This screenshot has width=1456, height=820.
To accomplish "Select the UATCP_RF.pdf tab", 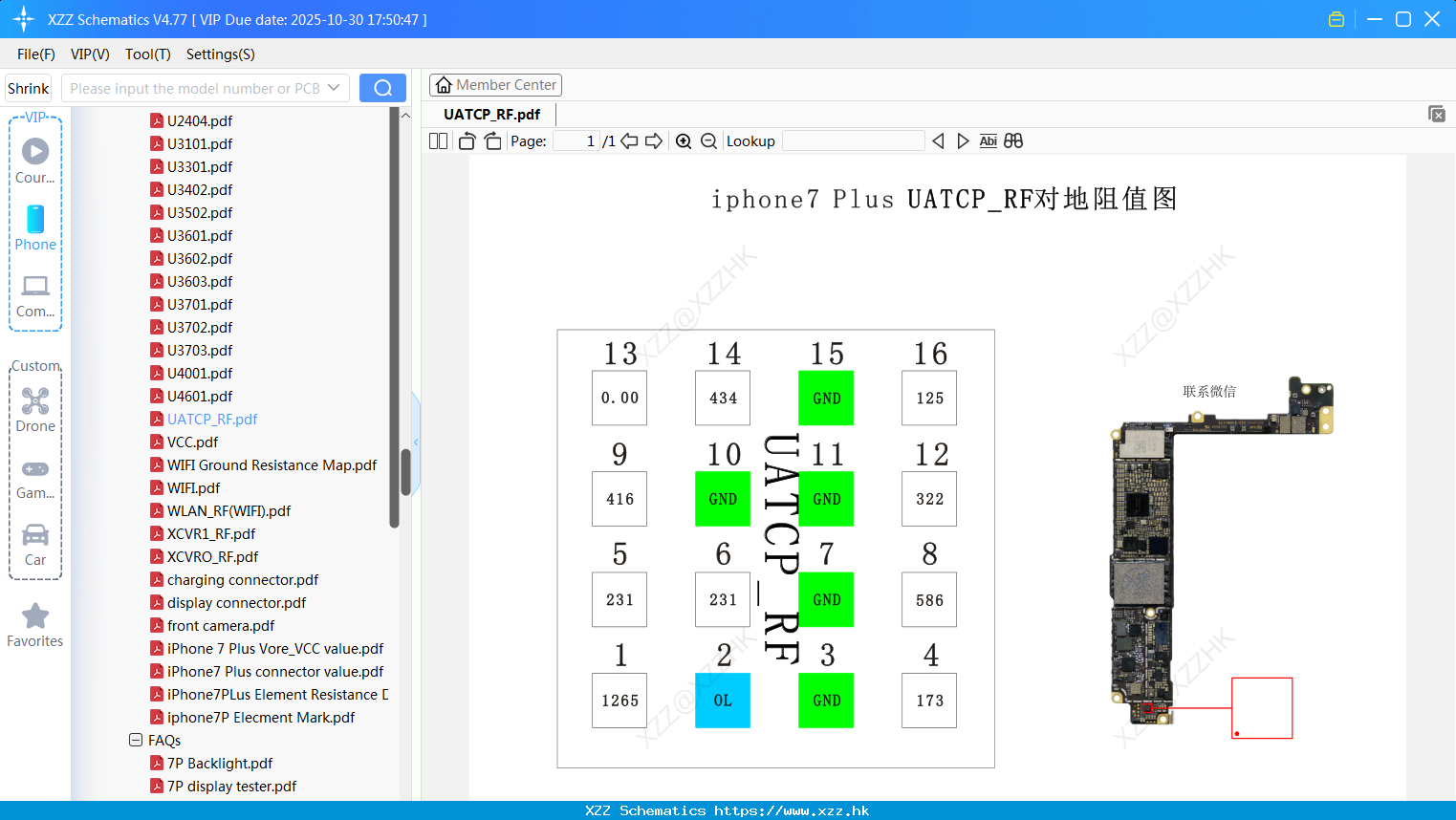I will pos(491,114).
